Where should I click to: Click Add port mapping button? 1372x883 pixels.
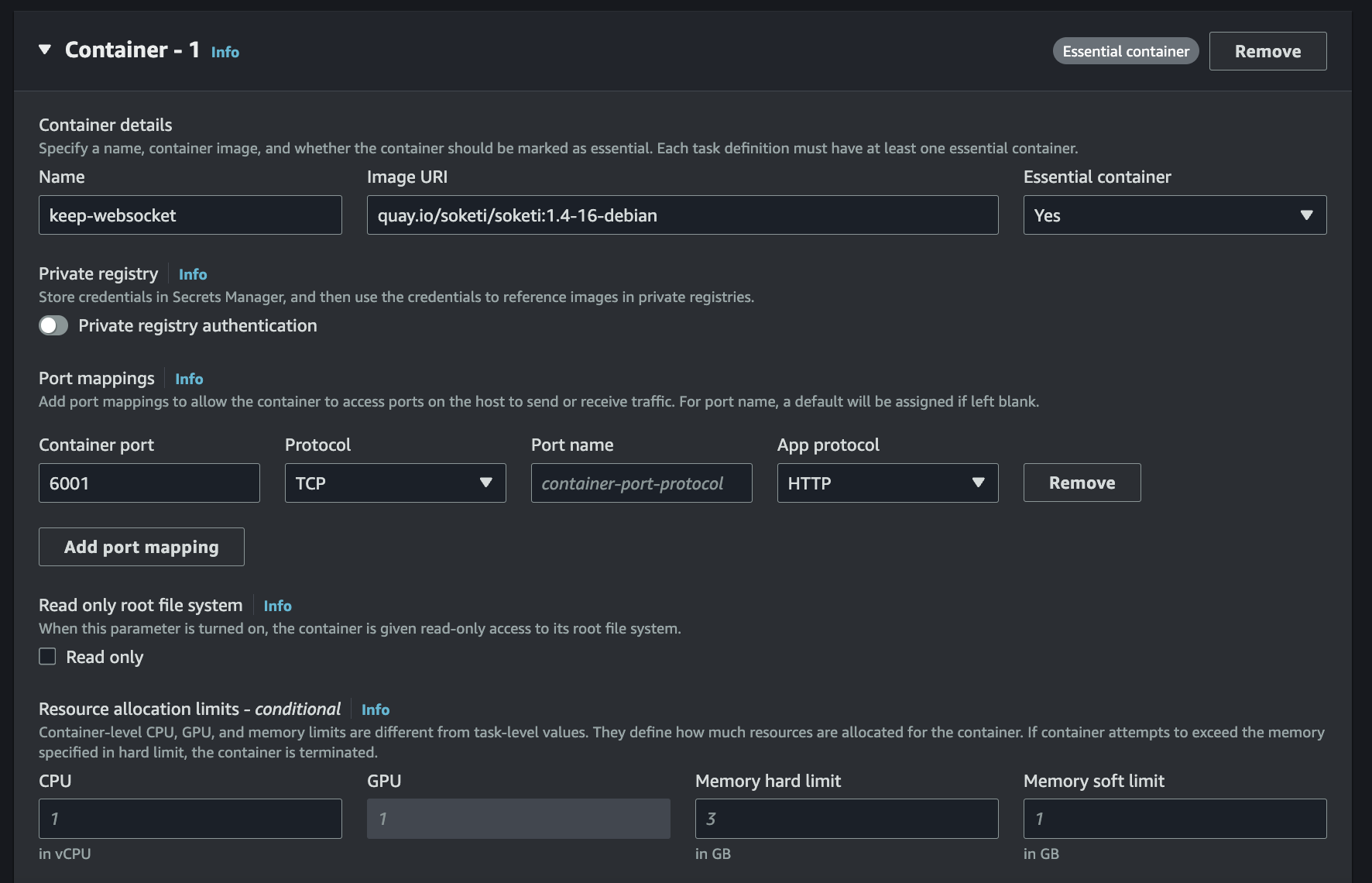[x=142, y=547]
